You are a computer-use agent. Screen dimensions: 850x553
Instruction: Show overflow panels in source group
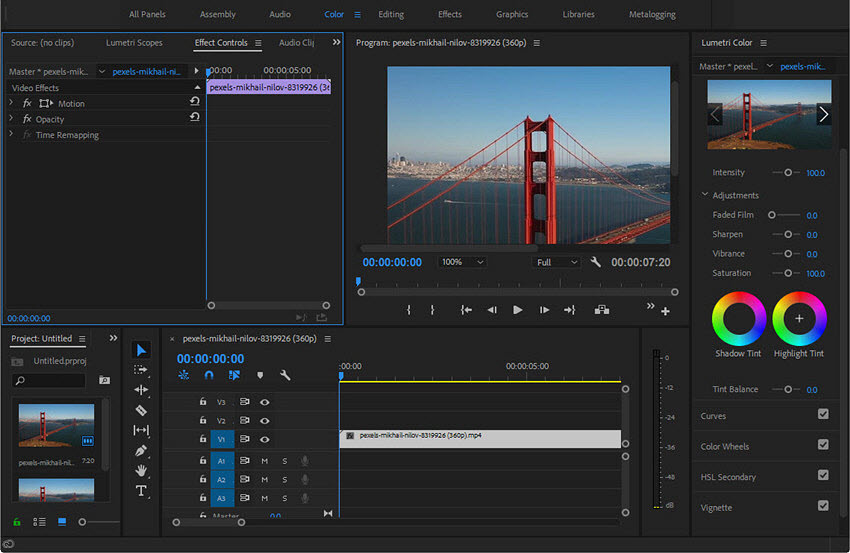click(x=336, y=42)
